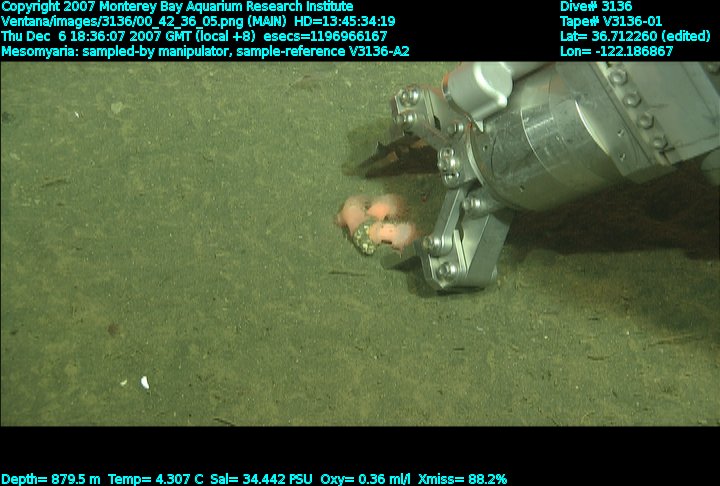Image resolution: width=720 pixels, height=486 pixels.
Task: Click the Depth= 879.5 m readout
Action: pos(51,479)
